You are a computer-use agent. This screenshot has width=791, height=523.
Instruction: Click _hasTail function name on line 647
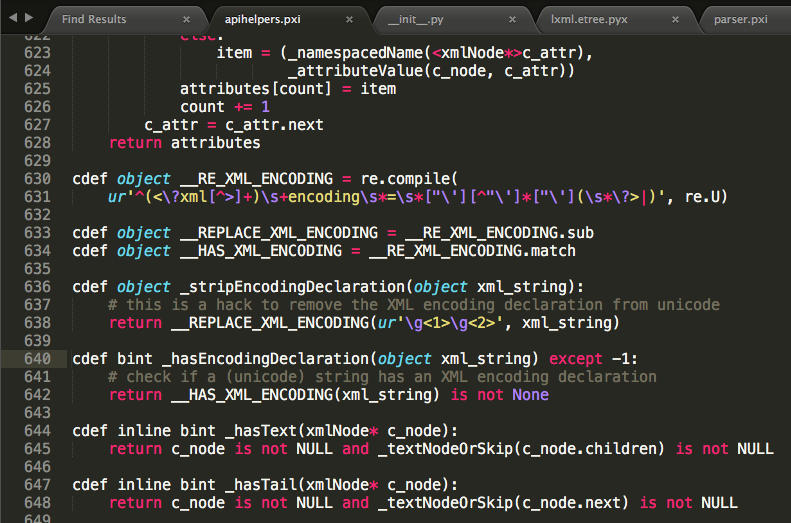point(261,485)
